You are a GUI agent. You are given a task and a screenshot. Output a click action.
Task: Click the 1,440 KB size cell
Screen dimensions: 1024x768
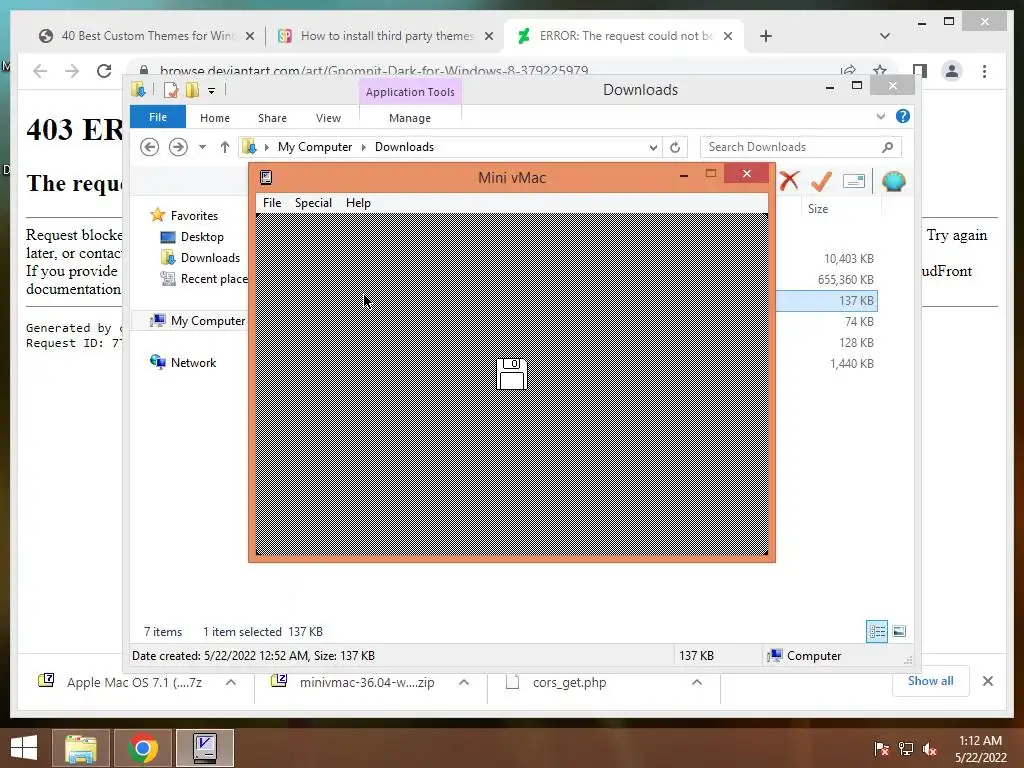(852, 363)
